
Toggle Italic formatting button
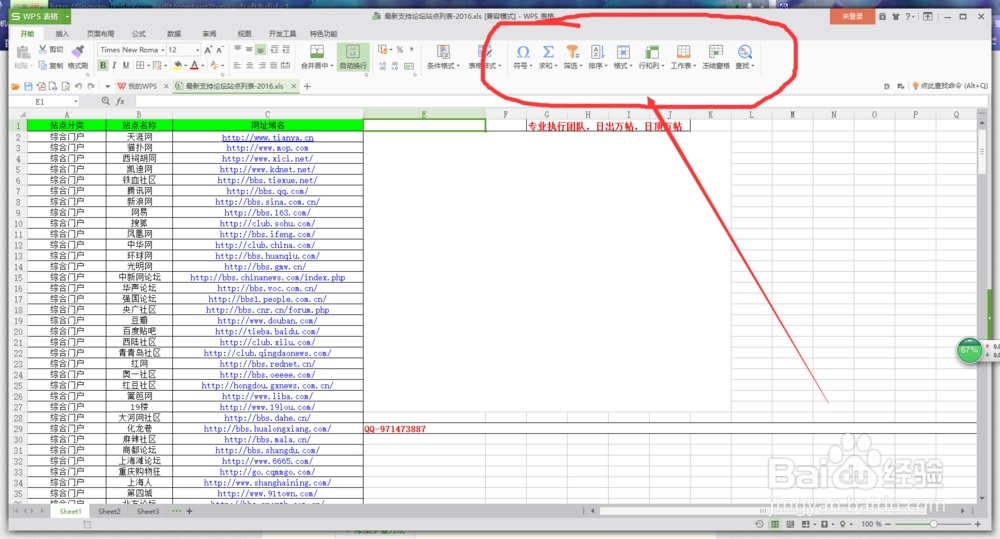click(114, 65)
